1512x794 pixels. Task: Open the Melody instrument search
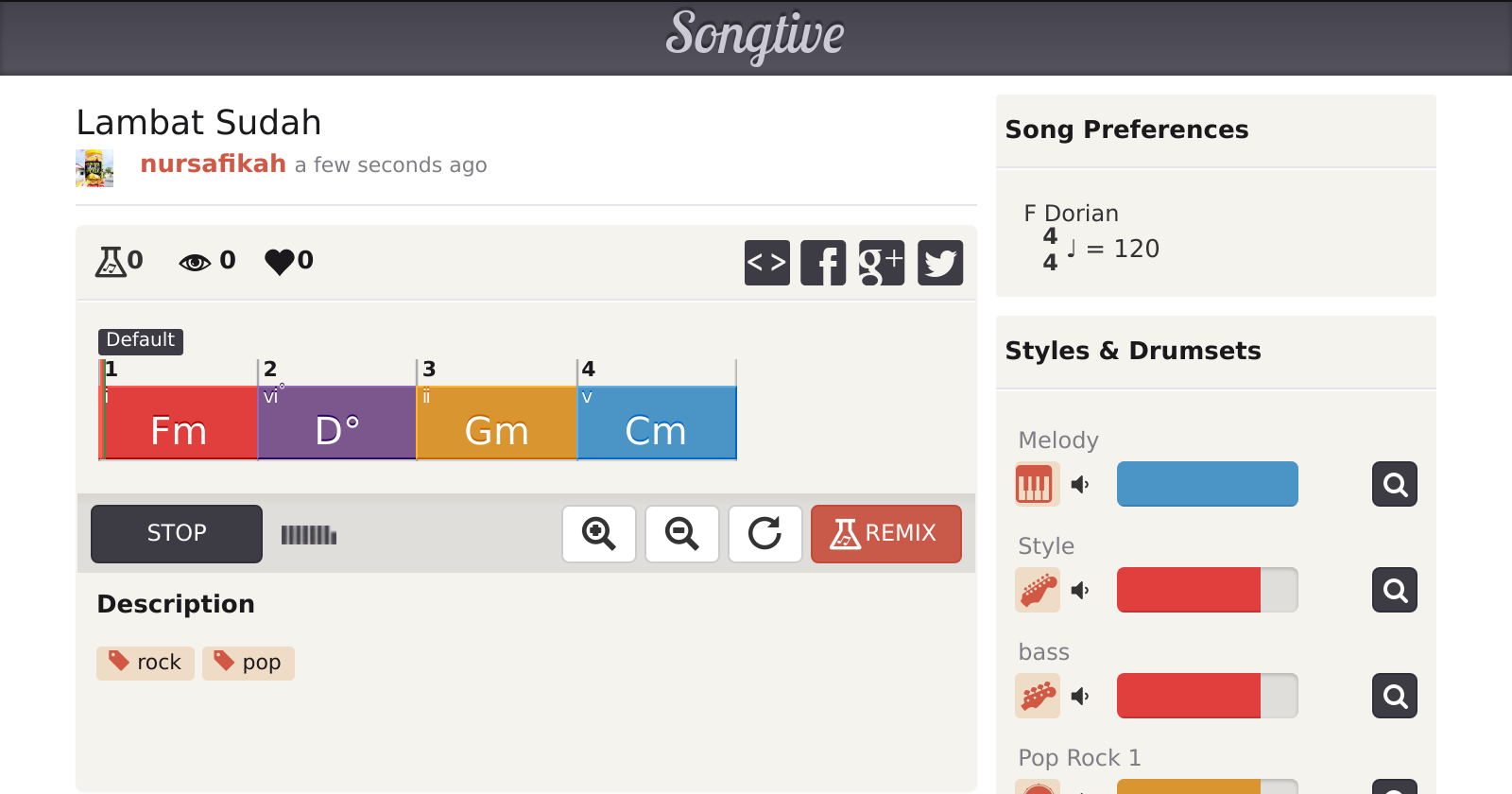(1394, 485)
